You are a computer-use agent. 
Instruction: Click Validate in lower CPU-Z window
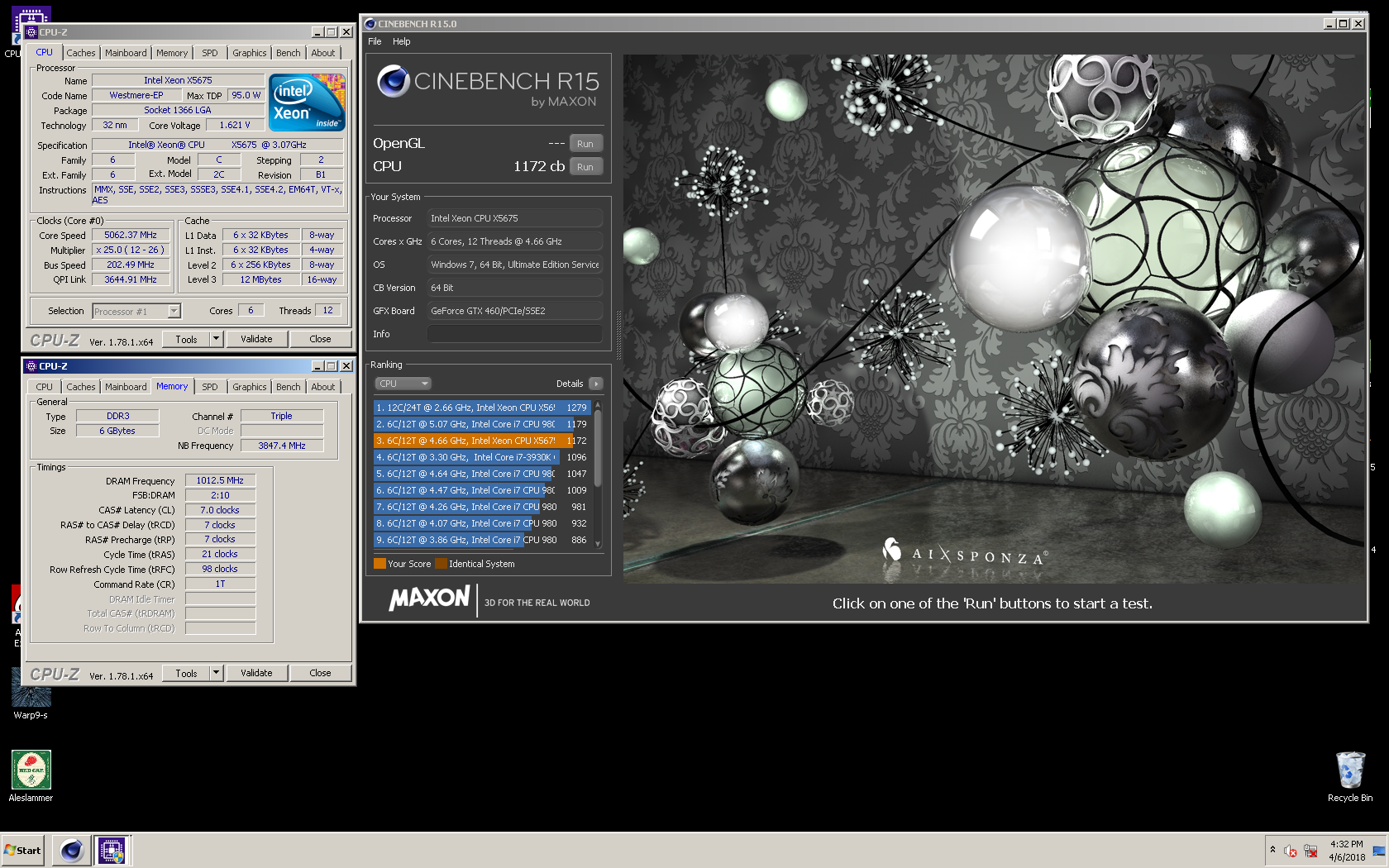256,673
